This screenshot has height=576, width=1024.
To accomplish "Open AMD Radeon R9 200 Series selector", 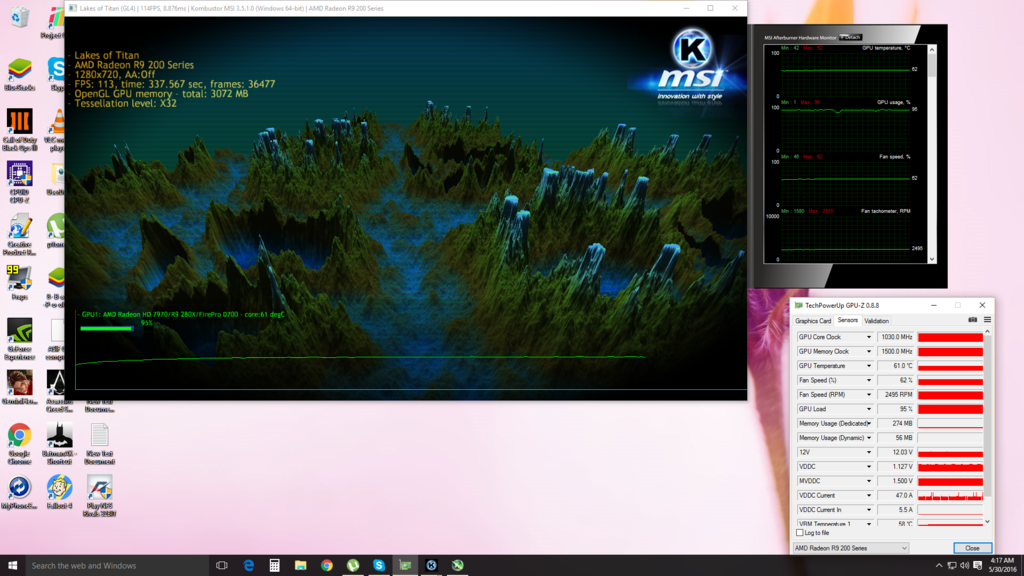I will coord(850,548).
